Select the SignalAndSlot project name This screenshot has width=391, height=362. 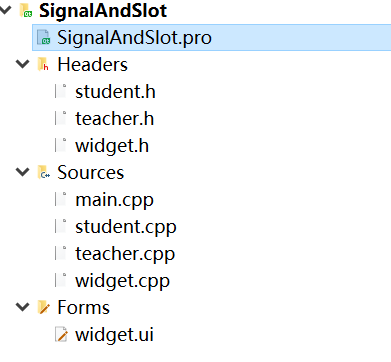(103, 10)
